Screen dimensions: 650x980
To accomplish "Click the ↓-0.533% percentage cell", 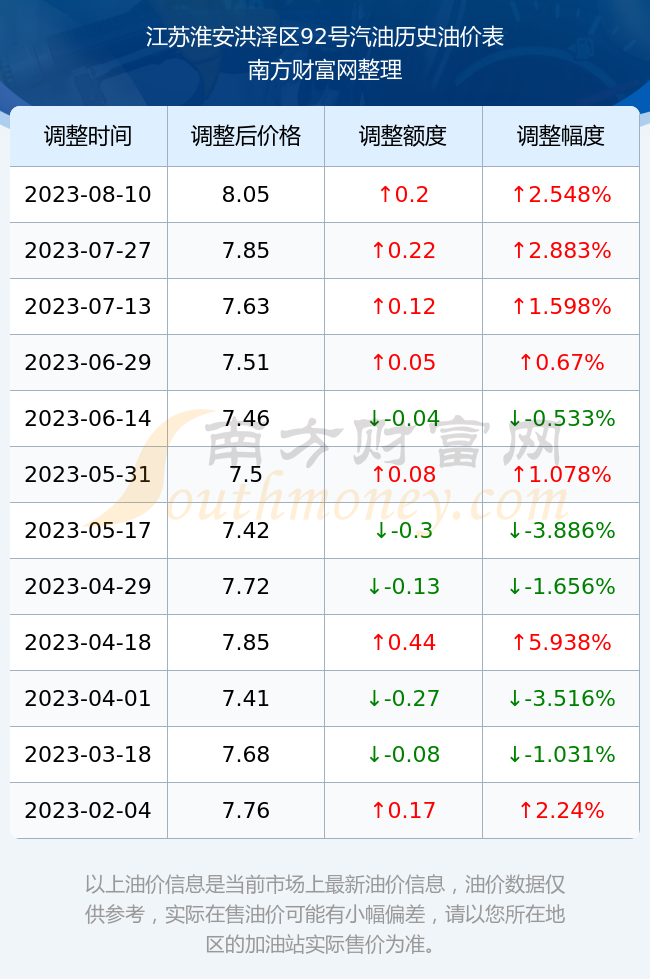I will tap(561, 418).
